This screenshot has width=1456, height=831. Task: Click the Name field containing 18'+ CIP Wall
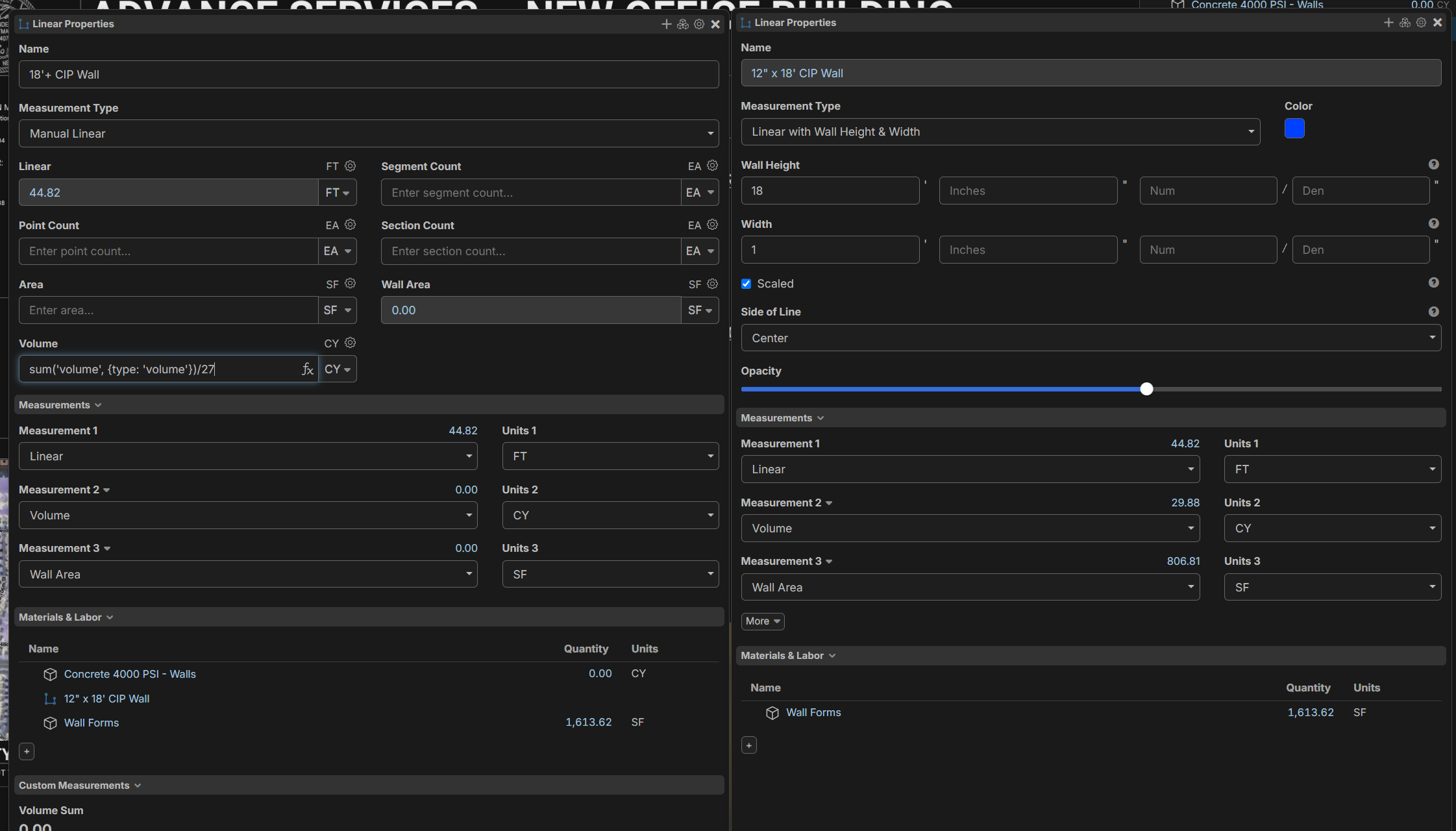(369, 75)
